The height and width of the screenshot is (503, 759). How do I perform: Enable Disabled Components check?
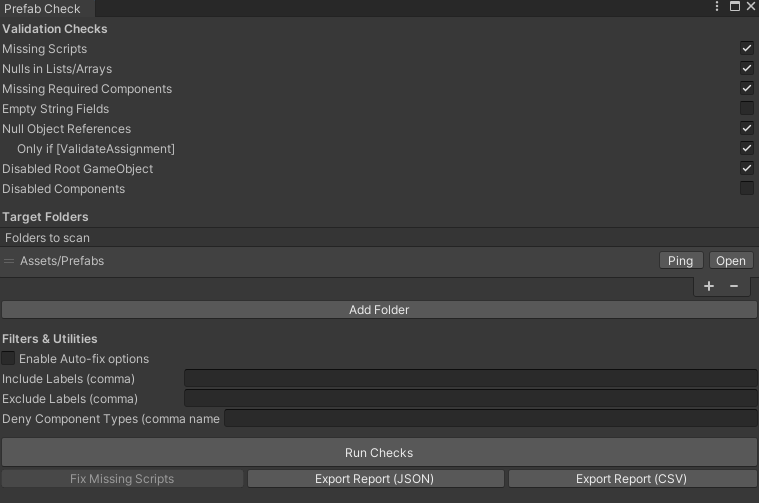point(747,188)
